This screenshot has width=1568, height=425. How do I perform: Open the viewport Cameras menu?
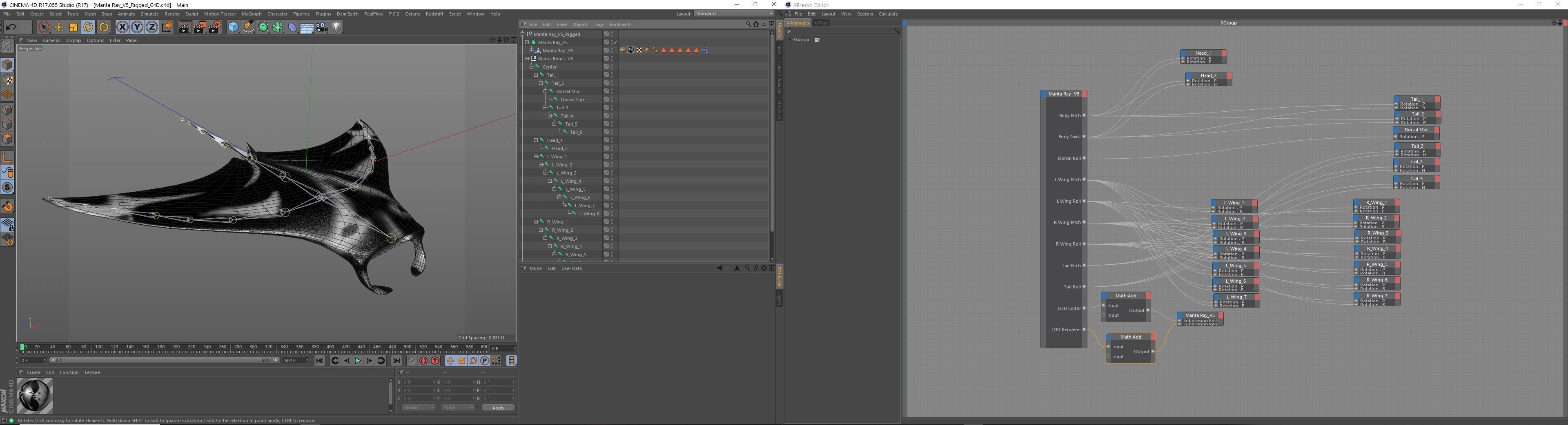tap(52, 40)
